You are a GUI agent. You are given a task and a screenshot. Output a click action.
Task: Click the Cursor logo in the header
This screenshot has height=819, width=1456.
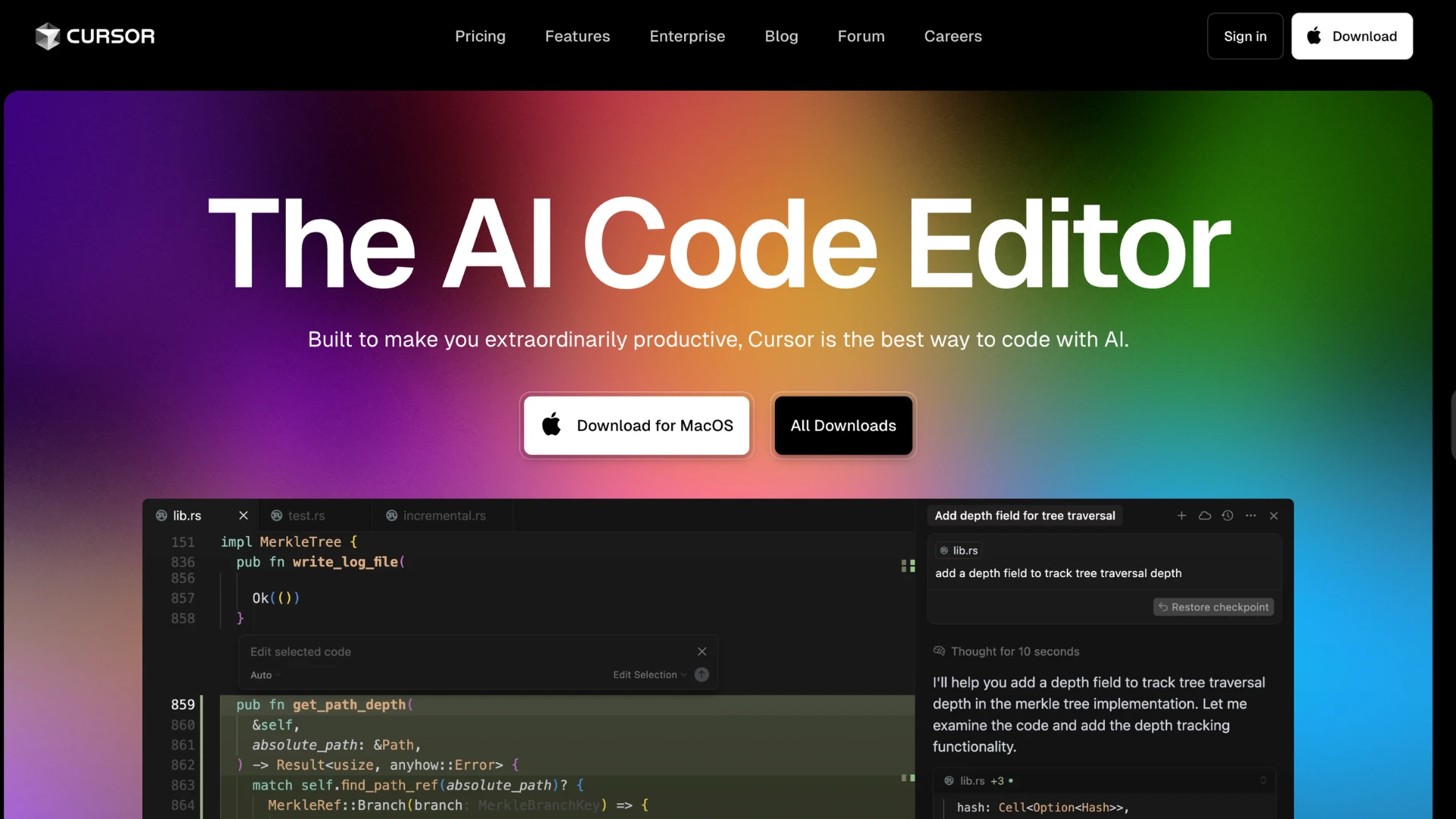(x=95, y=36)
